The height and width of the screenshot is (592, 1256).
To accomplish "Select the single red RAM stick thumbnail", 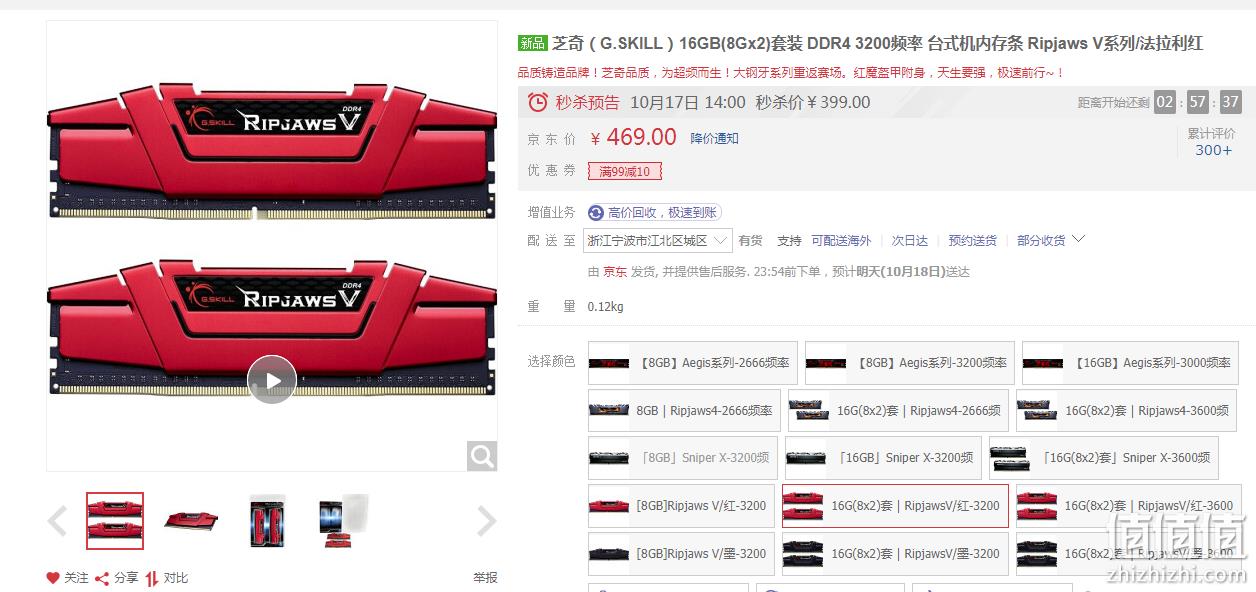I will click(191, 521).
